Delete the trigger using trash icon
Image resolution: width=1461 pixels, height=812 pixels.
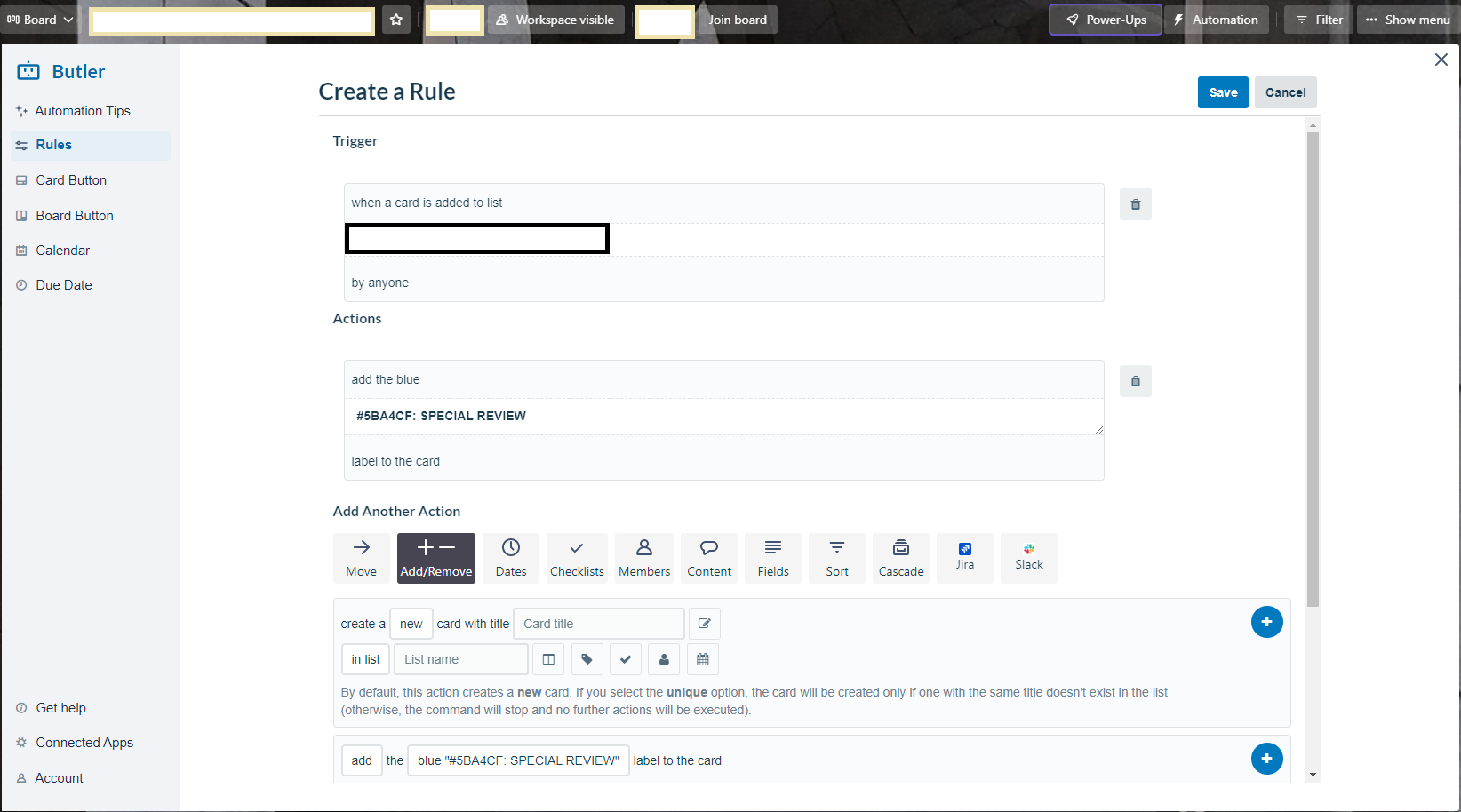[x=1135, y=203]
